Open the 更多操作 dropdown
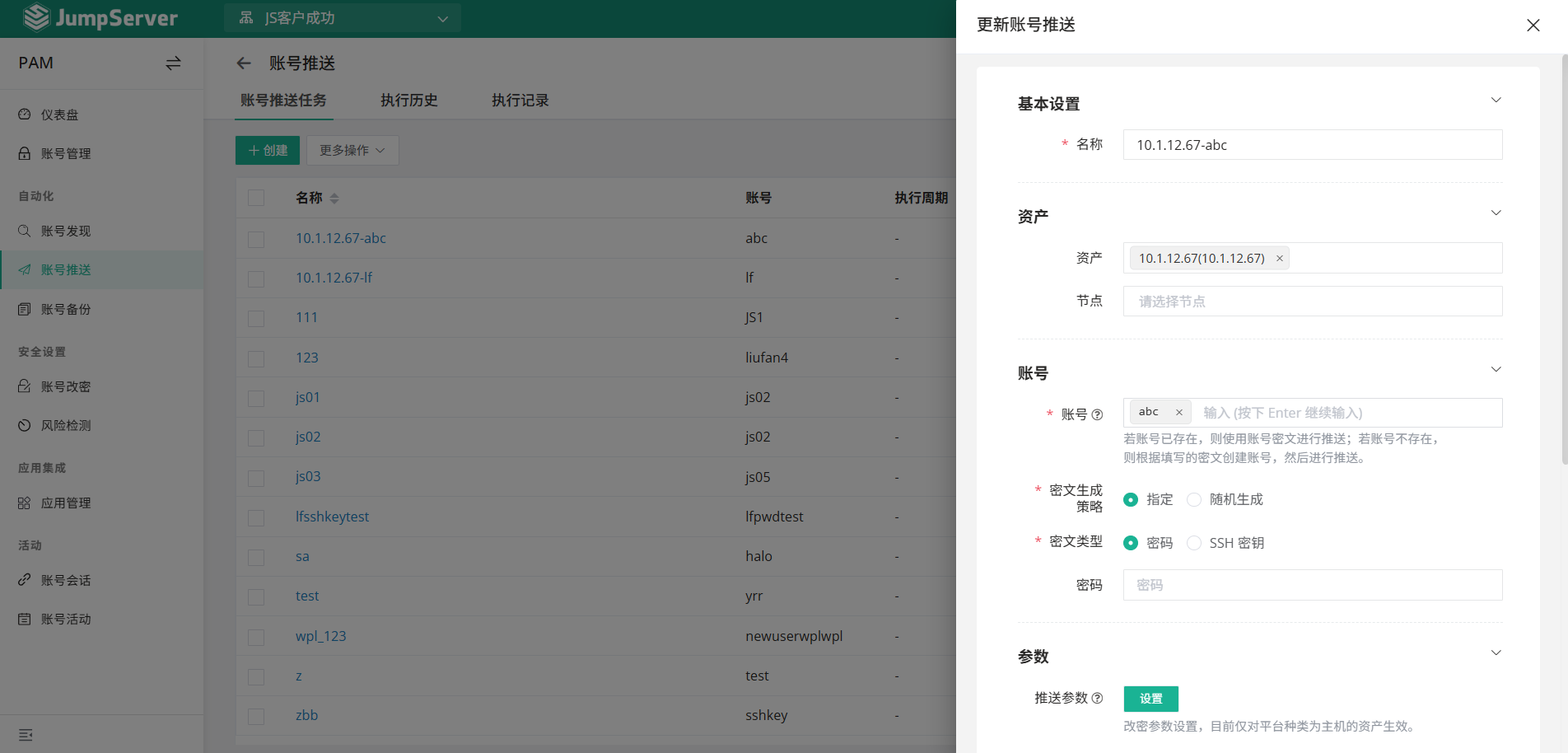The height and width of the screenshot is (753, 1568). click(x=352, y=150)
